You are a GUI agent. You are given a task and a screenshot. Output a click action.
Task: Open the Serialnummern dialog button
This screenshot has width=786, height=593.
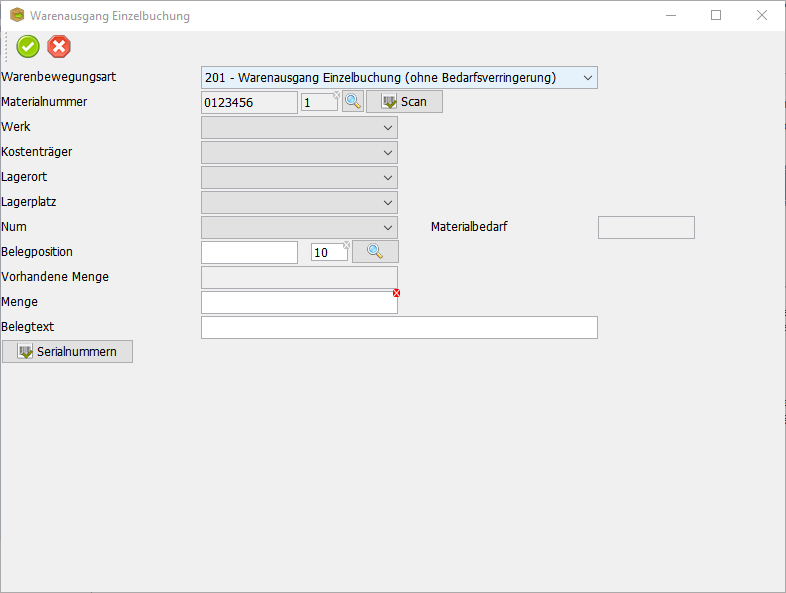click(67, 352)
